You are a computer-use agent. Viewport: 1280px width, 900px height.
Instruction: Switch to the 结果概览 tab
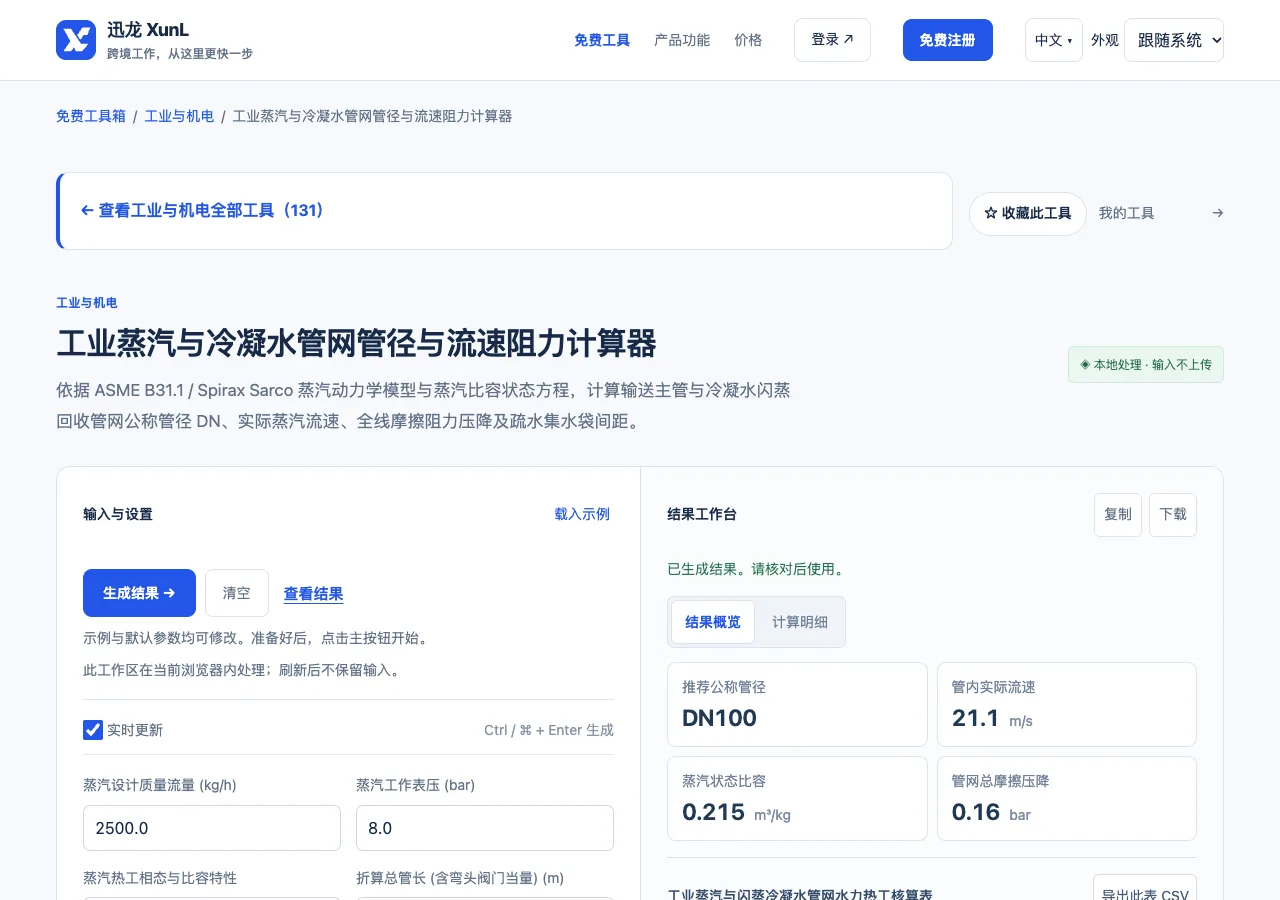tap(713, 622)
